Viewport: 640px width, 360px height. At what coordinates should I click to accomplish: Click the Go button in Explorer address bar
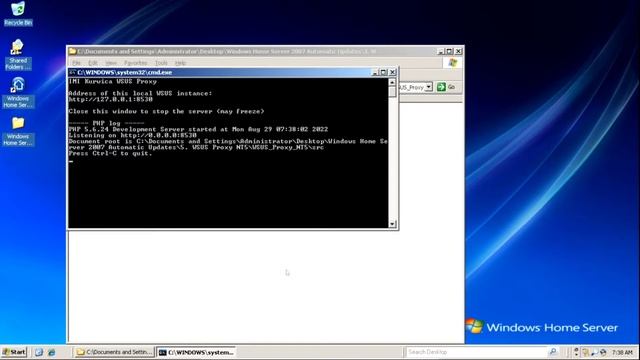click(446, 87)
